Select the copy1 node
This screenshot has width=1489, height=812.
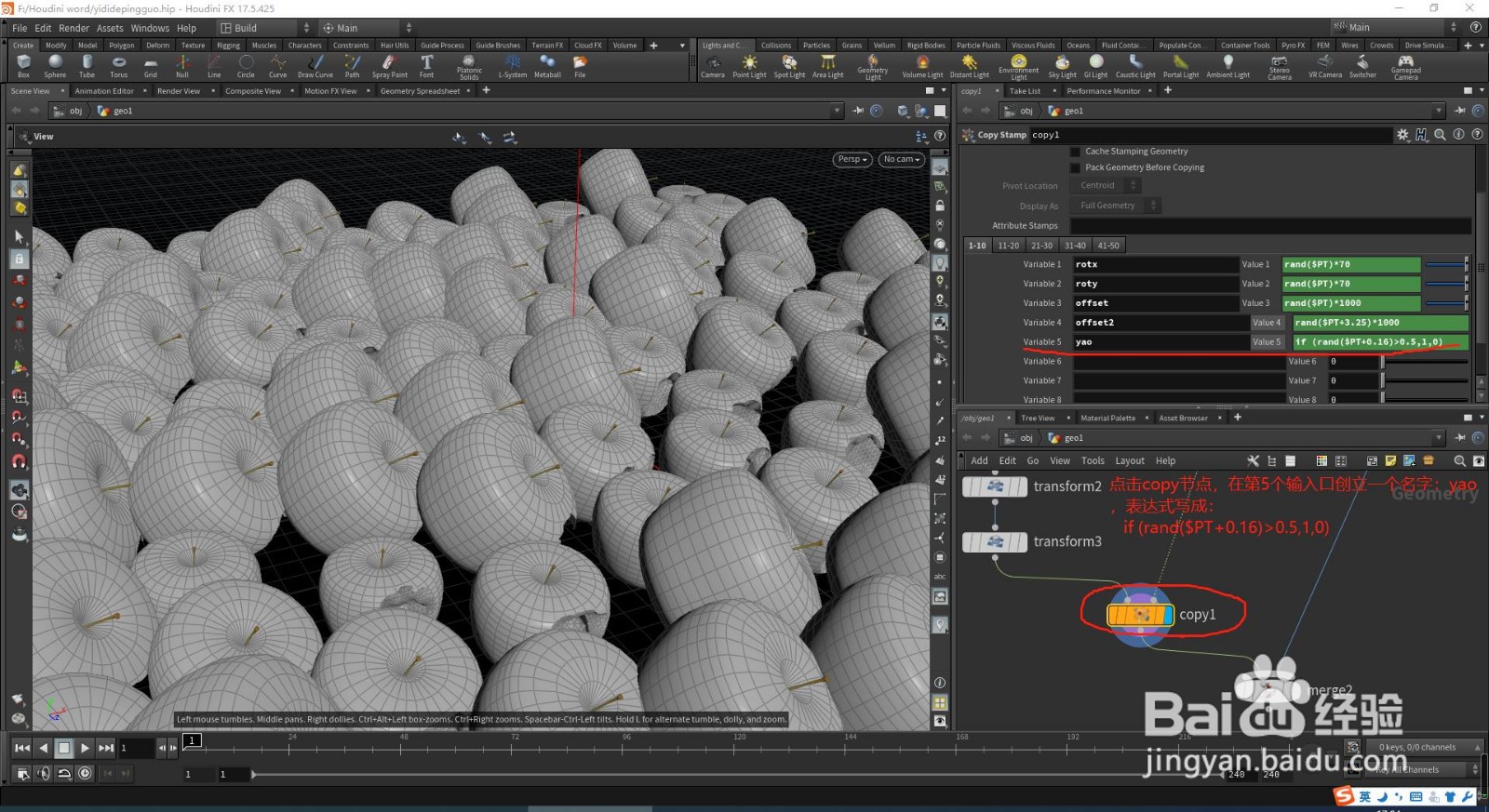click(1140, 615)
